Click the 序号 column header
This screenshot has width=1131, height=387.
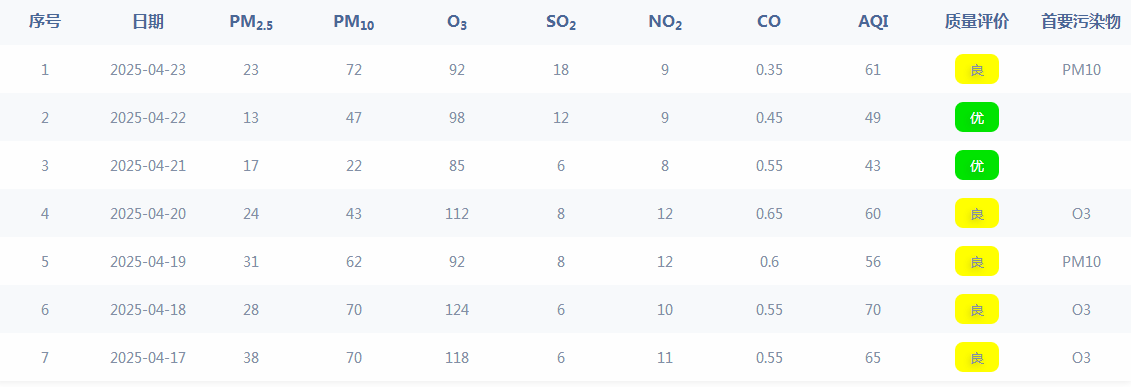[45, 22]
